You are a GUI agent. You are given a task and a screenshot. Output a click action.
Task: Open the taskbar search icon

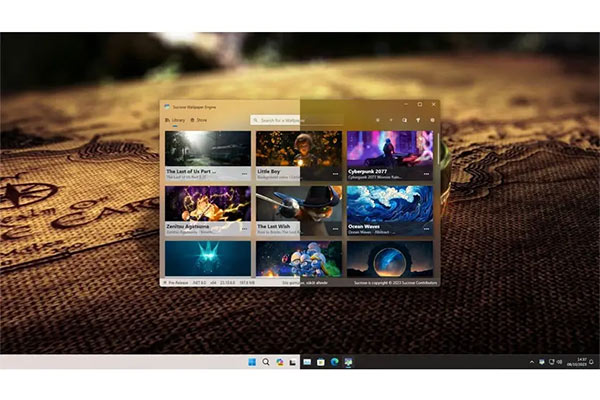(266, 361)
